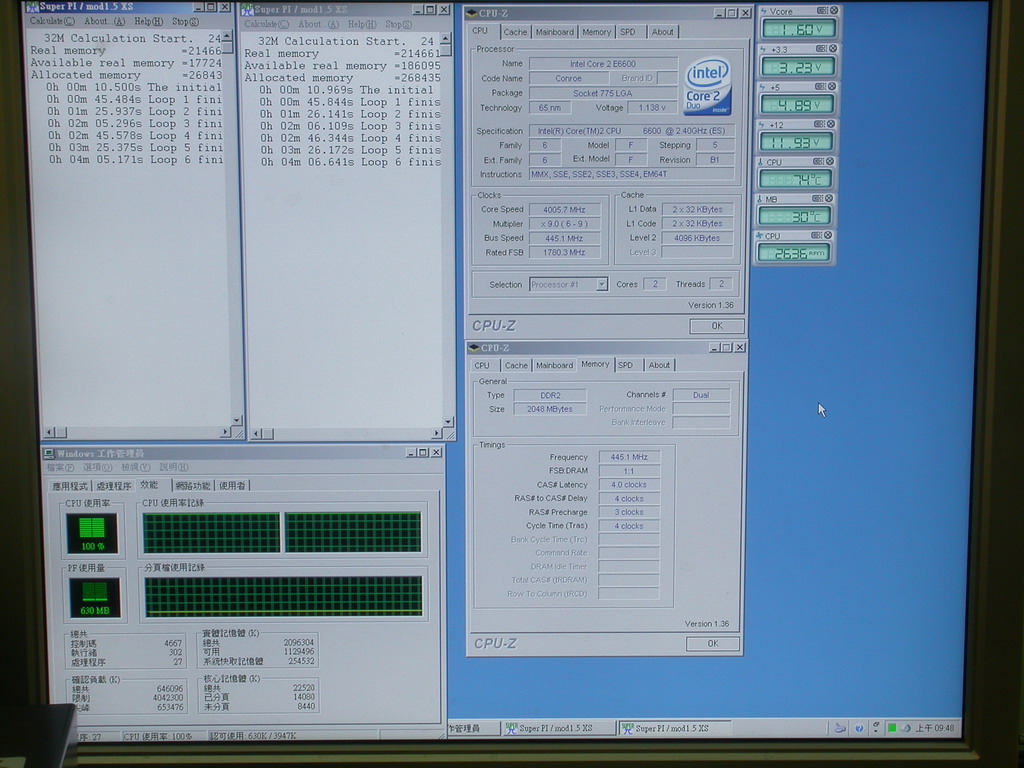The width and height of the screenshot is (1024, 768).
Task: Open Calculate menu in first Super PI
Action: 52,21
